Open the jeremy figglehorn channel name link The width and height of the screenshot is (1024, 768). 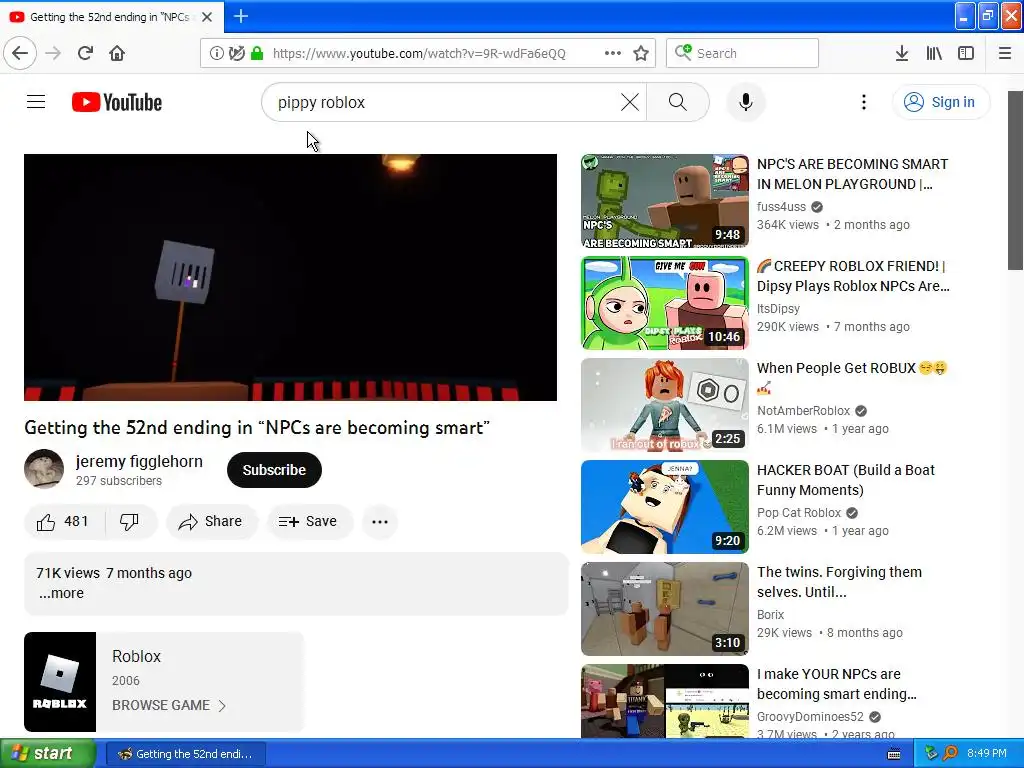pyautogui.click(x=139, y=461)
